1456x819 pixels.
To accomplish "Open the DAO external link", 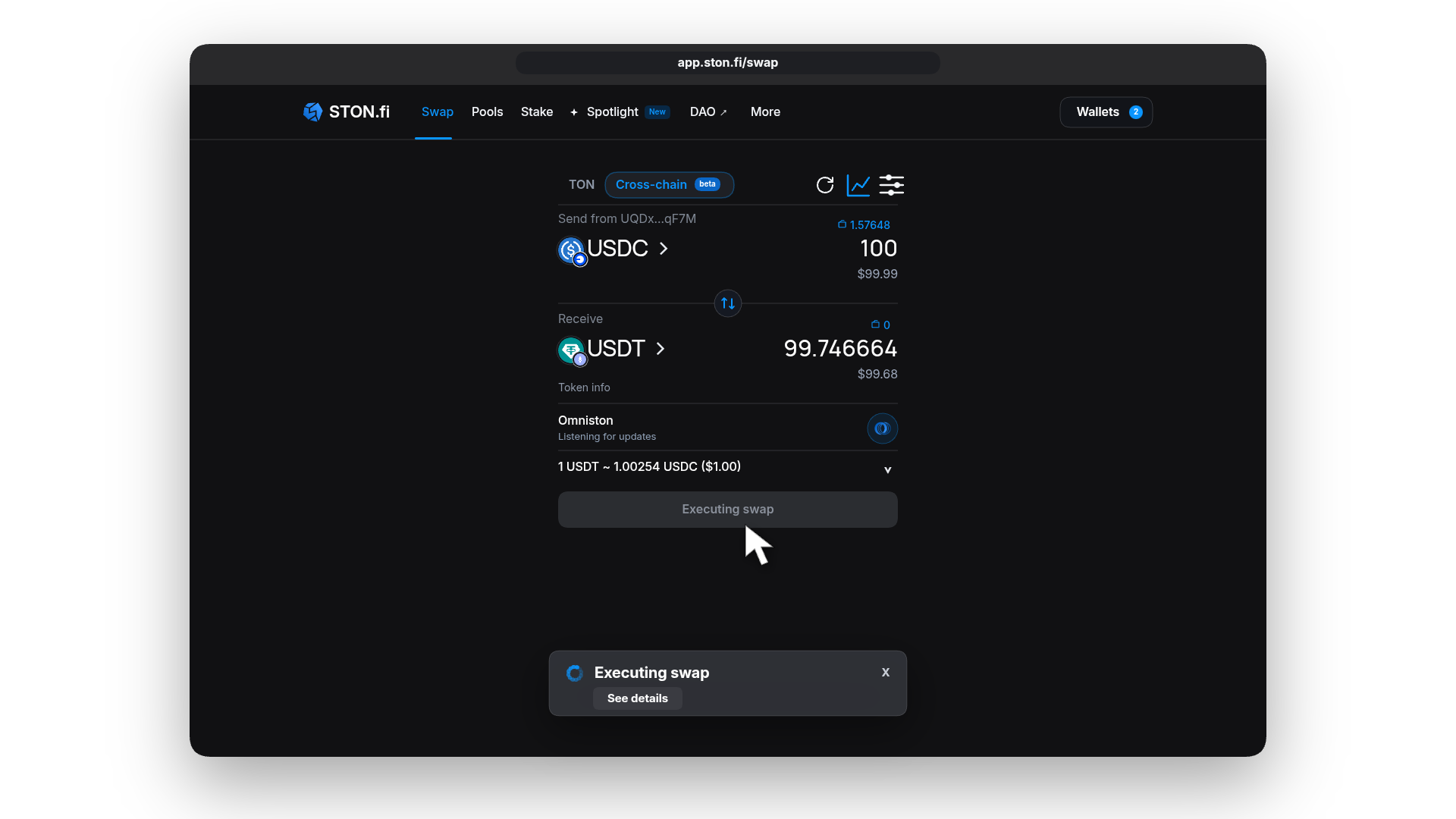I will [708, 111].
